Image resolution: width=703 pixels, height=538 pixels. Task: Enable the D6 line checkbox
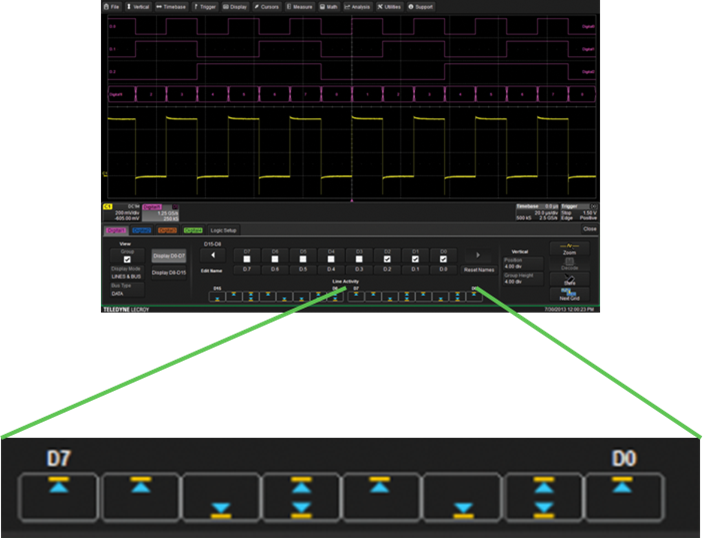click(x=275, y=259)
